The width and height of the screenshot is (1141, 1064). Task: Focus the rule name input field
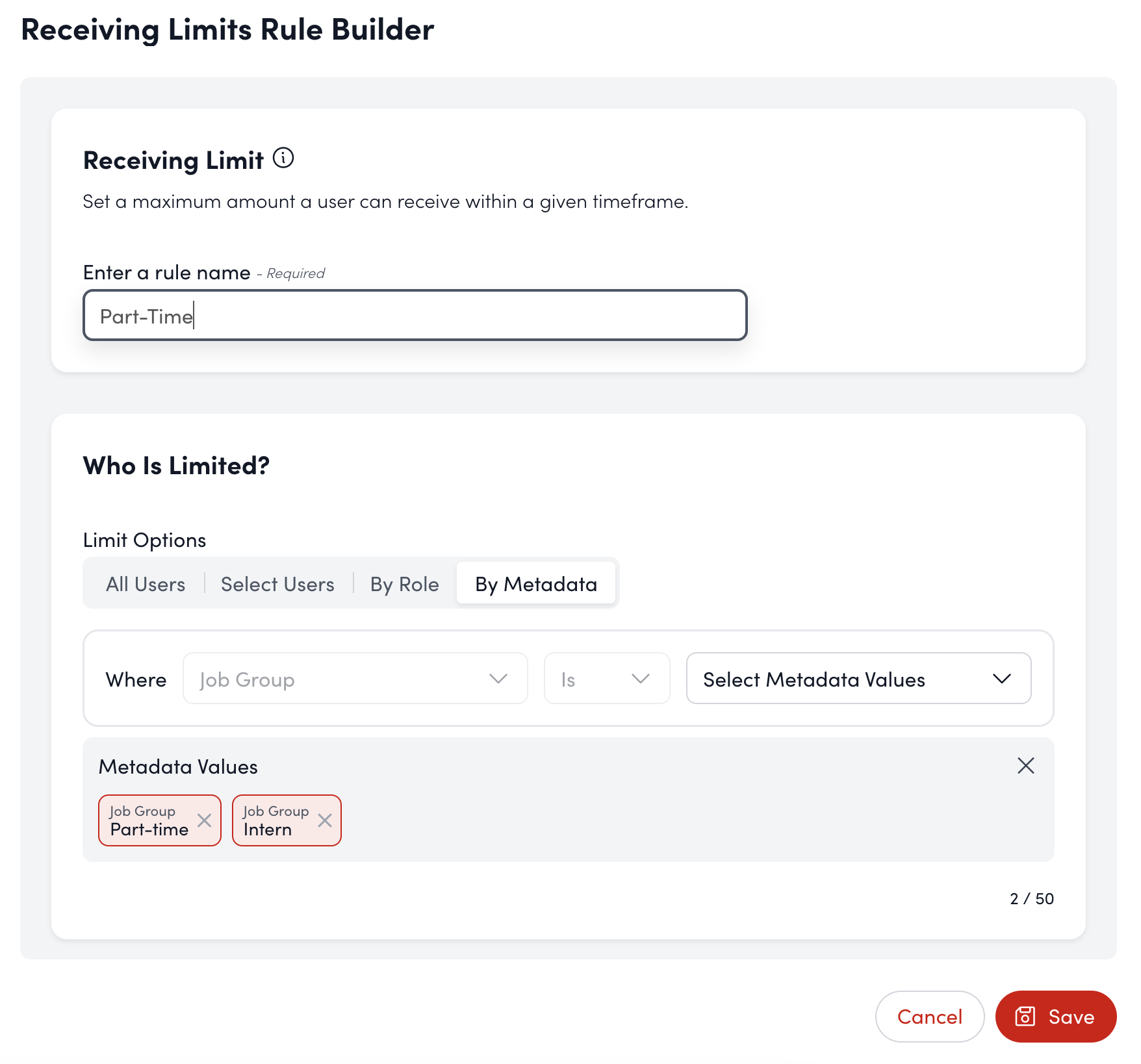click(415, 316)
